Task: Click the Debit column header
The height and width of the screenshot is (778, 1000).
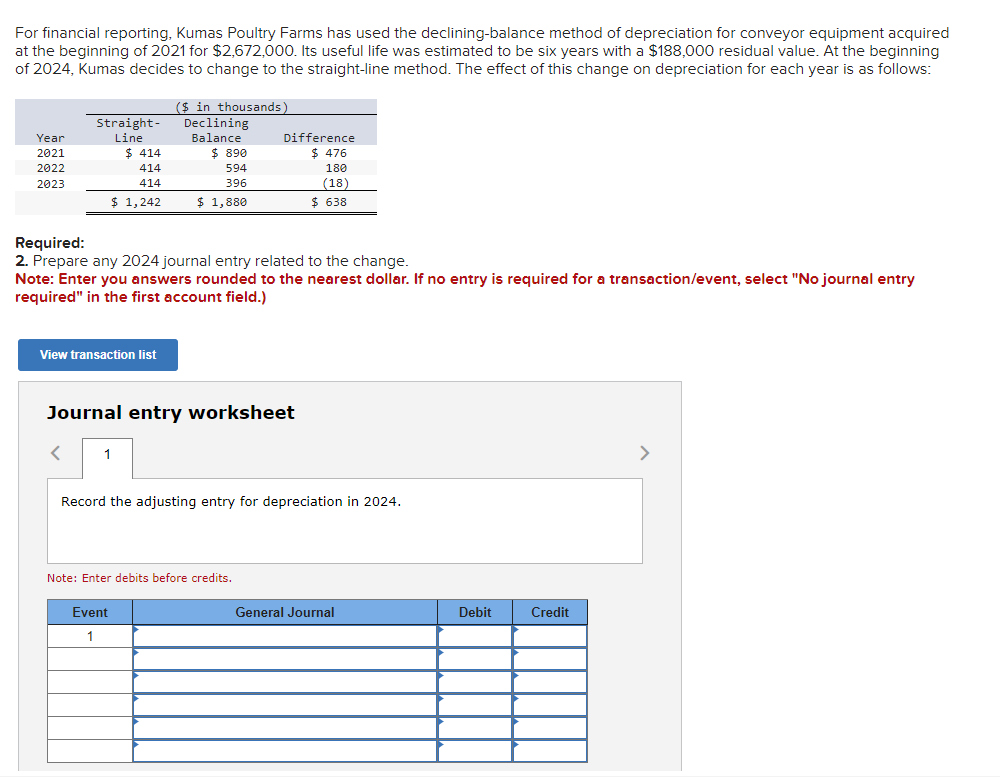Action: 475,612
